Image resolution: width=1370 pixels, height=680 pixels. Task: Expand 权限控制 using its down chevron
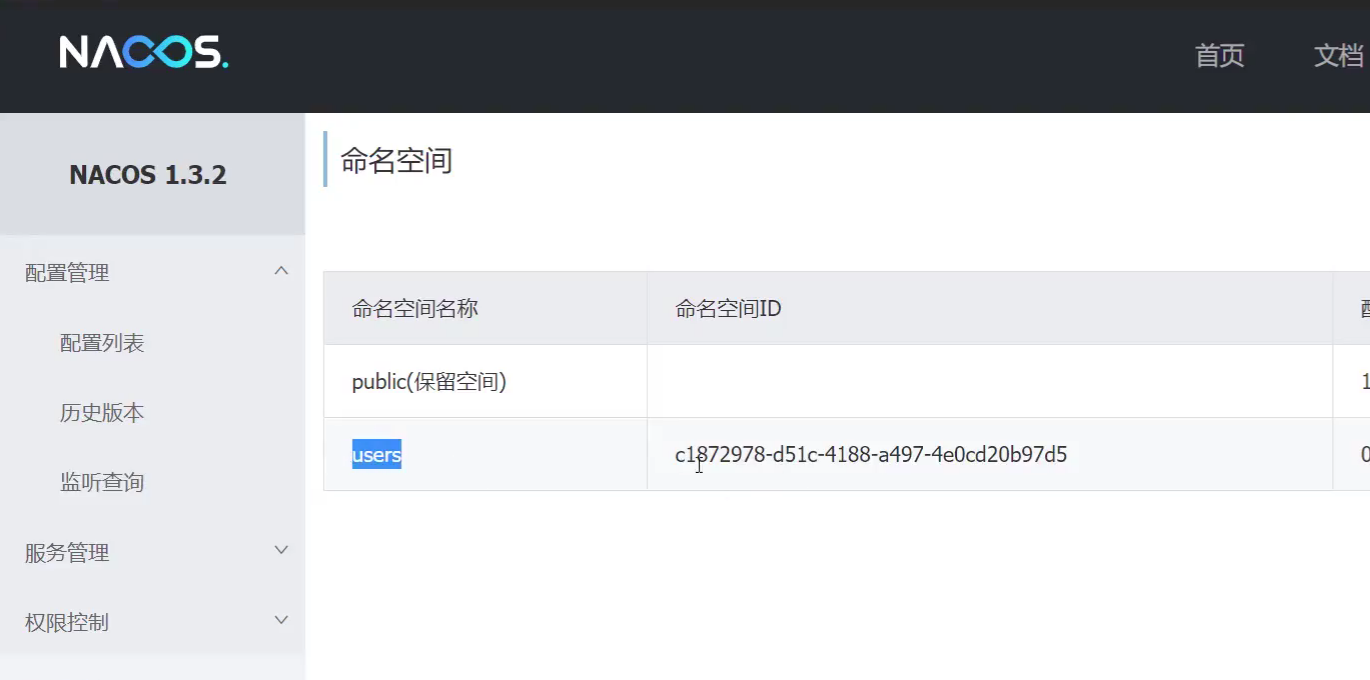pos(281,620)
